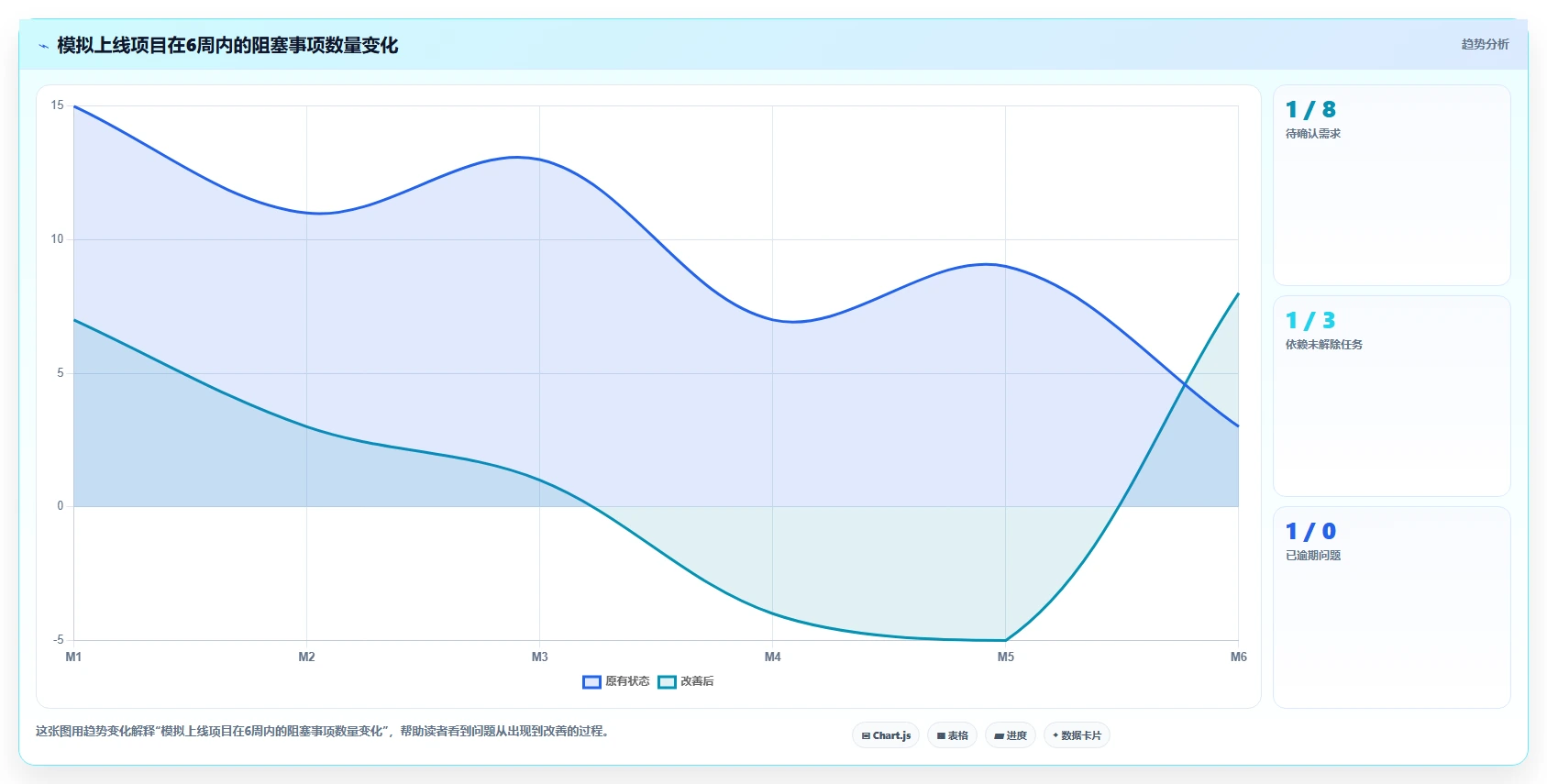This screenshot has width=1547, height=784.
Task: Click the chart title 模拟上线项目 heading
Action: pos(227,46)
